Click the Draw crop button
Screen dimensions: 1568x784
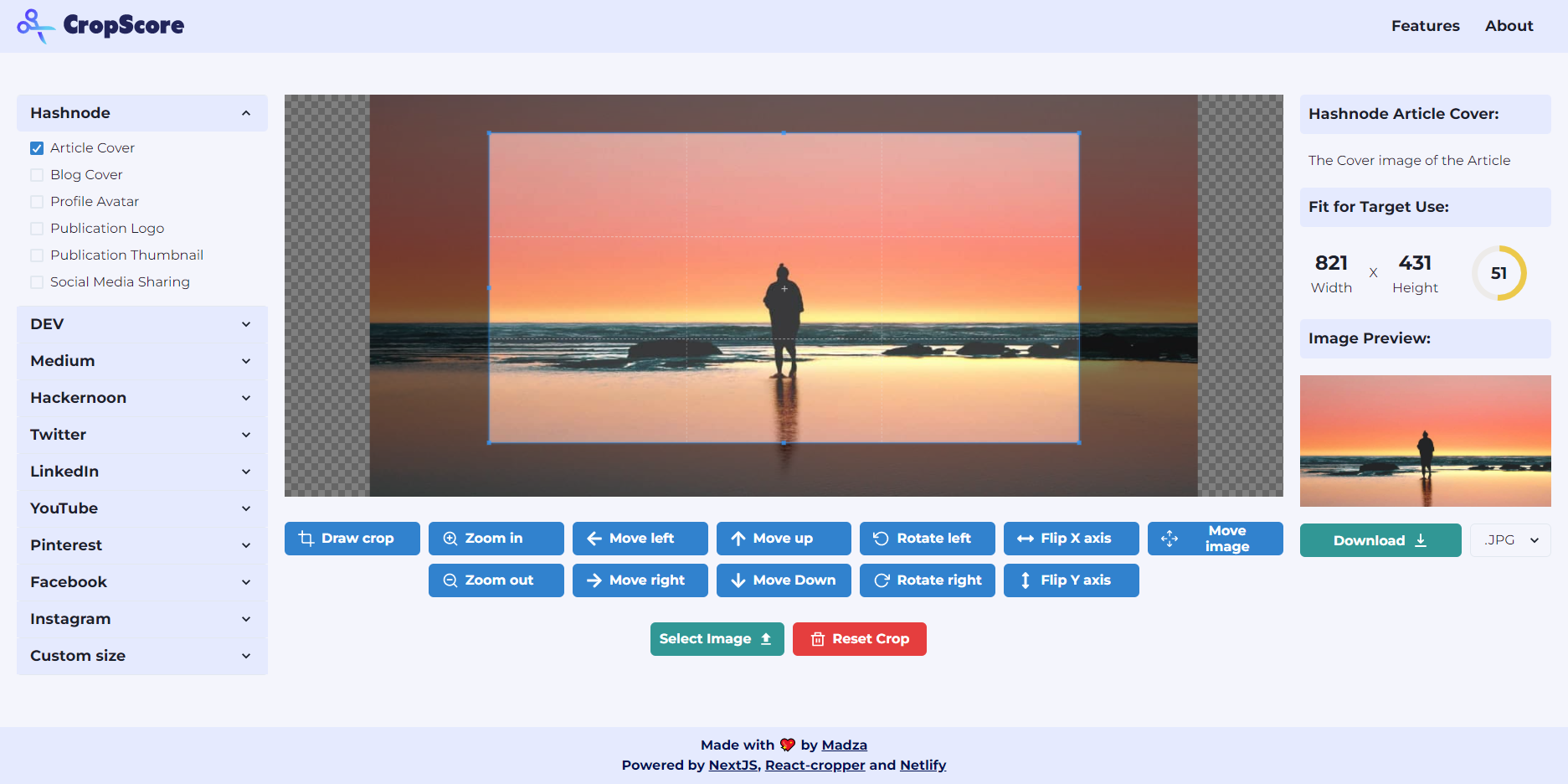[x=352, y=539]
